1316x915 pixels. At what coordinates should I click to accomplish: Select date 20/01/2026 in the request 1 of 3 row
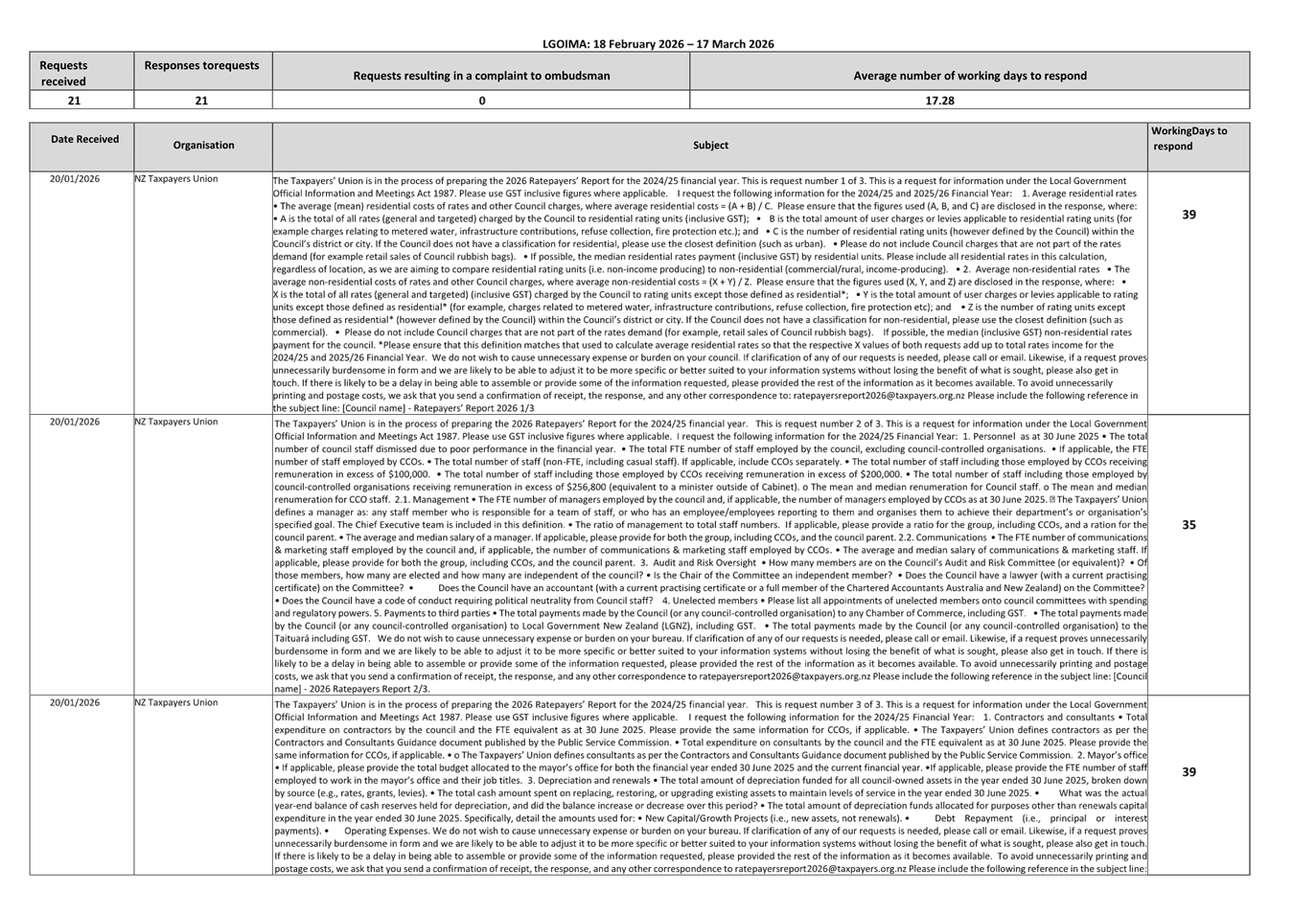(x=75, y=179)
